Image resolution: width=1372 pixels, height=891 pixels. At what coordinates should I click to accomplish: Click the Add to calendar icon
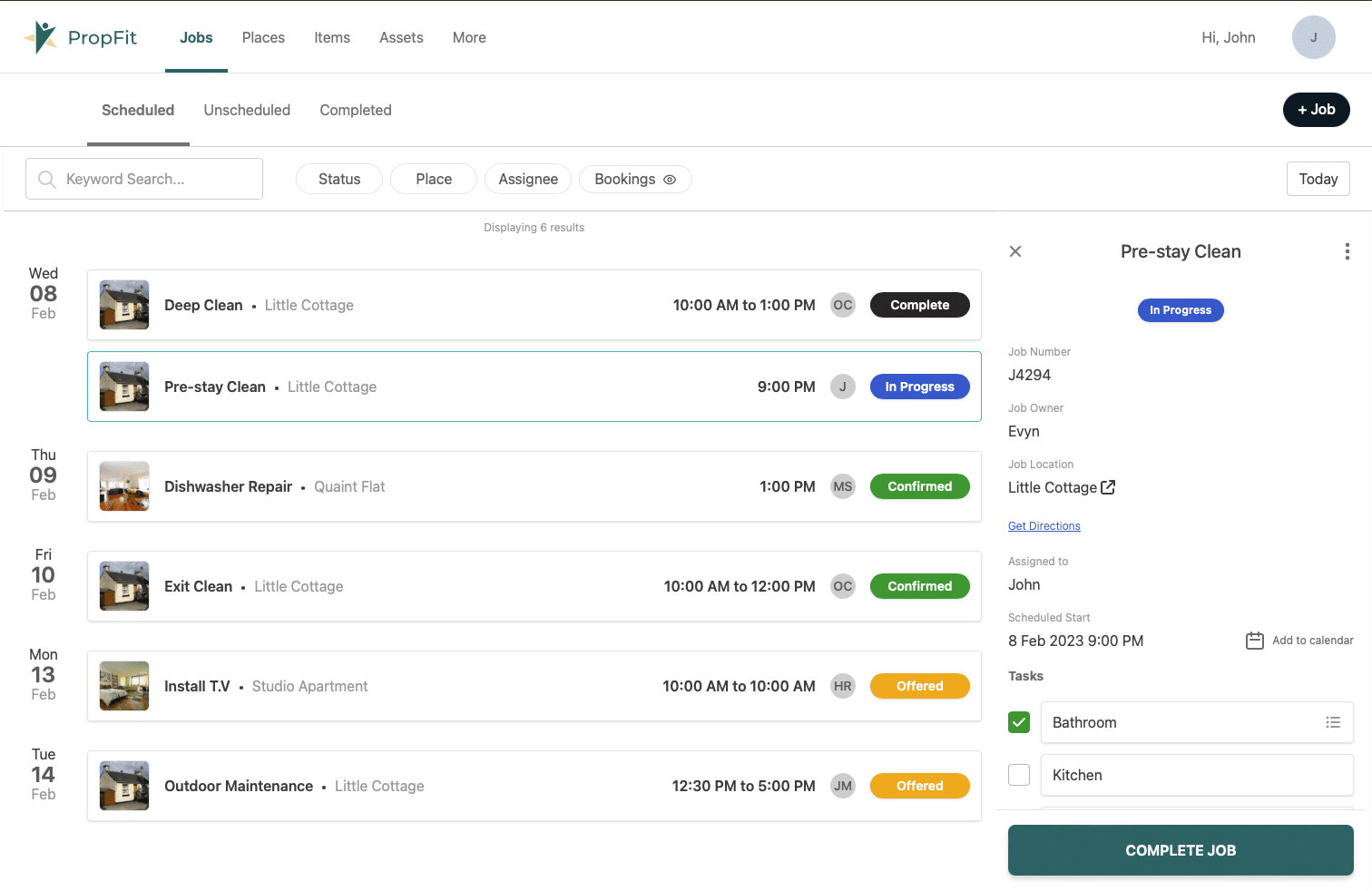click(x=1255, y=641)
